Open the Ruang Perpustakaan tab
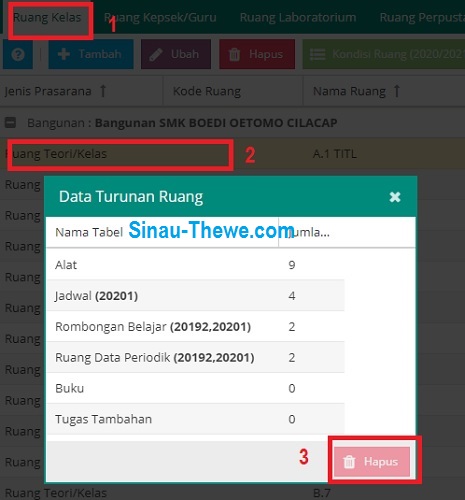The height and width of the screenshot is (500, 465). point(422,17)
